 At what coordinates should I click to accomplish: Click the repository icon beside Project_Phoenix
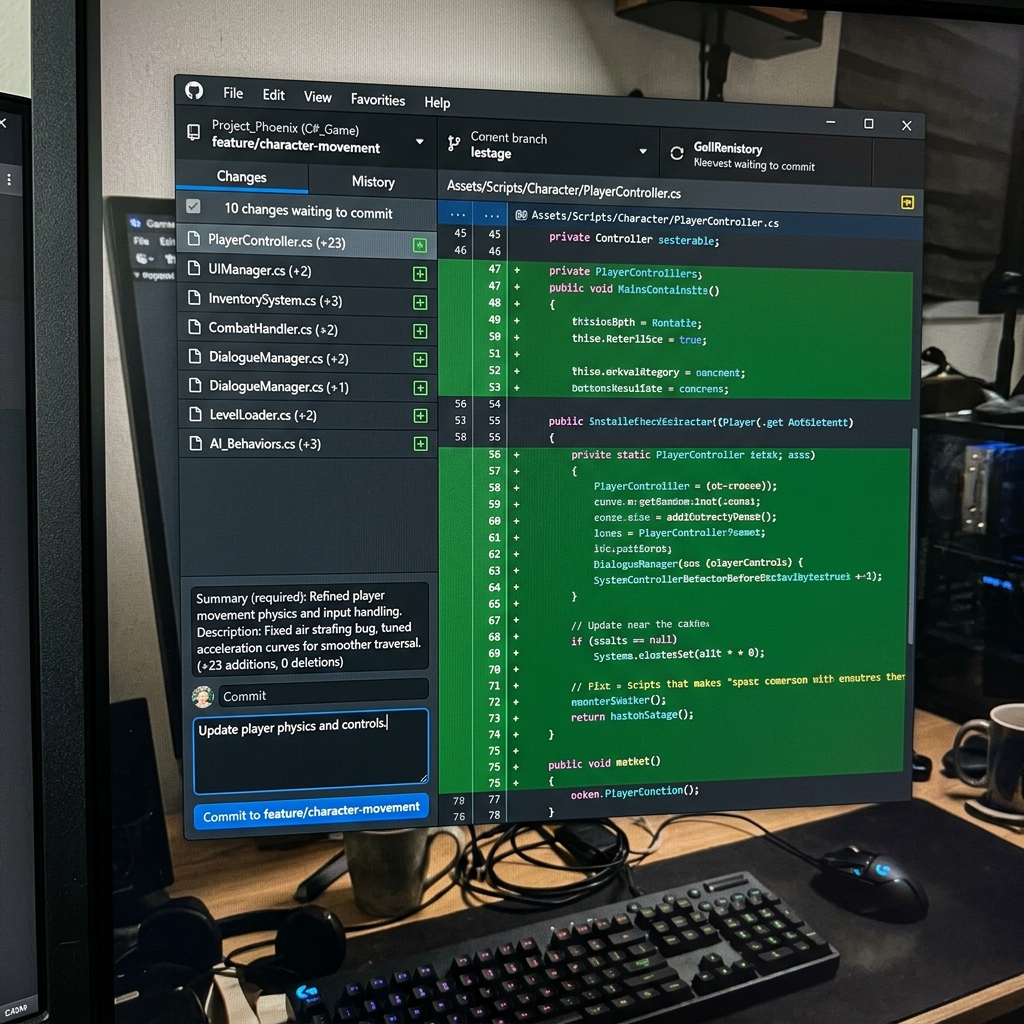tap(194, 133)
